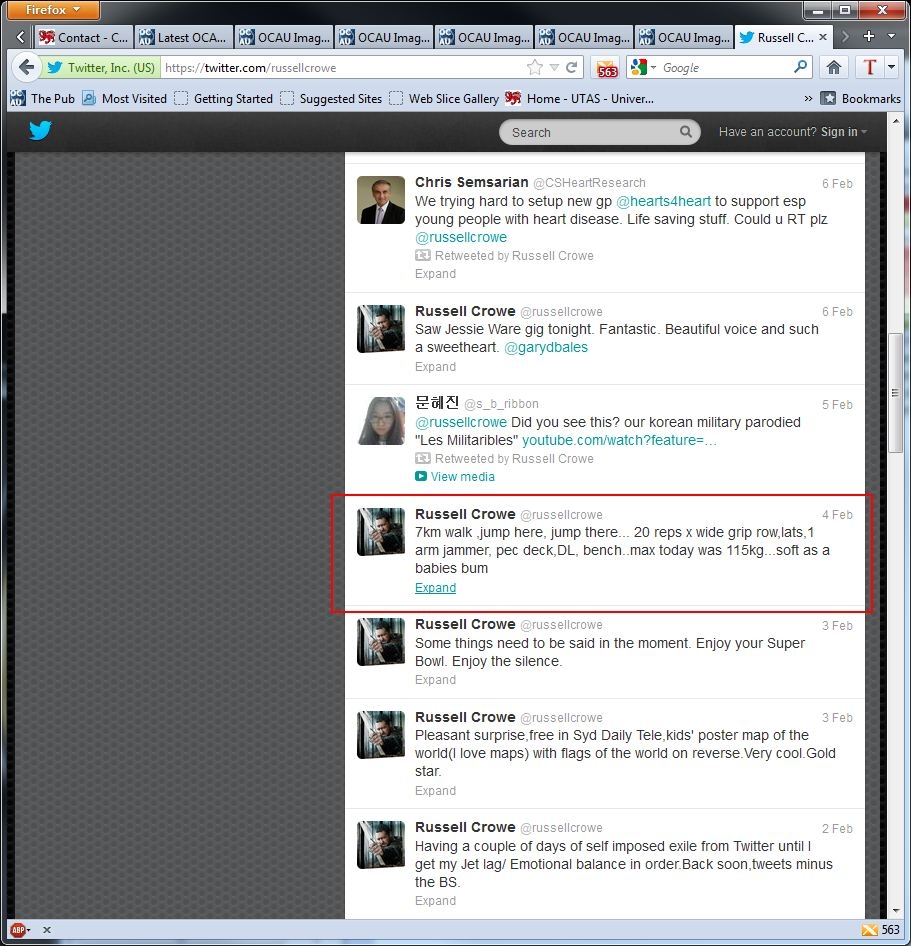Open the list all tabs dropdown

[x=891, y=37]
